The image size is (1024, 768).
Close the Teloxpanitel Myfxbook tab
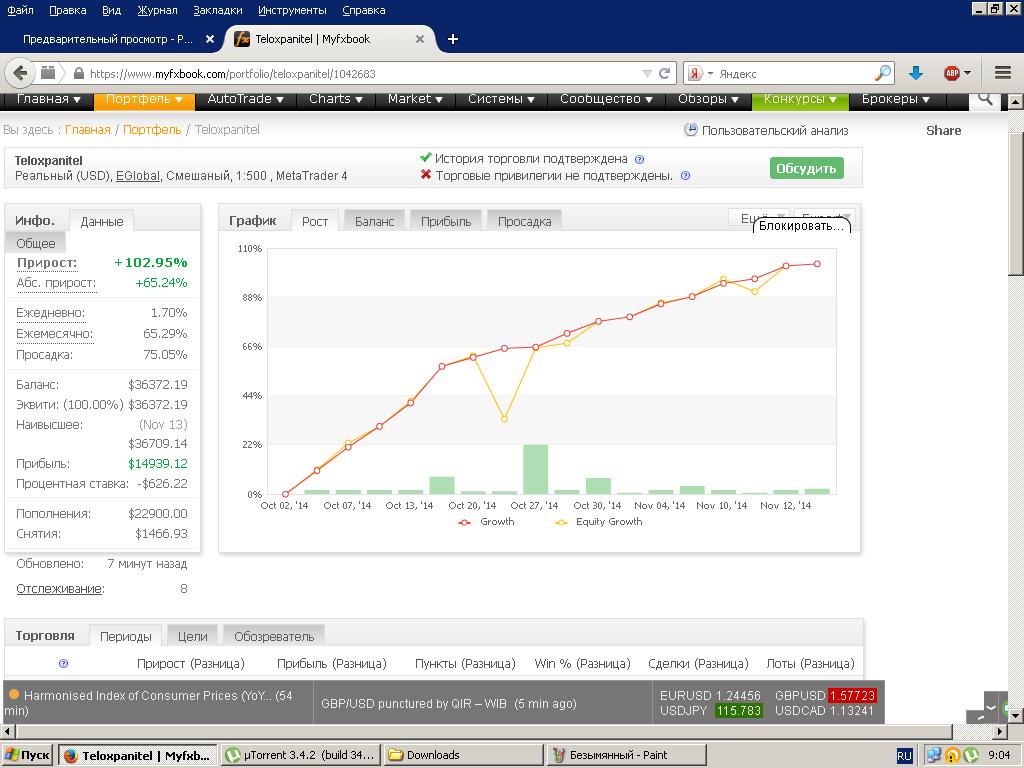click(420, 39)
